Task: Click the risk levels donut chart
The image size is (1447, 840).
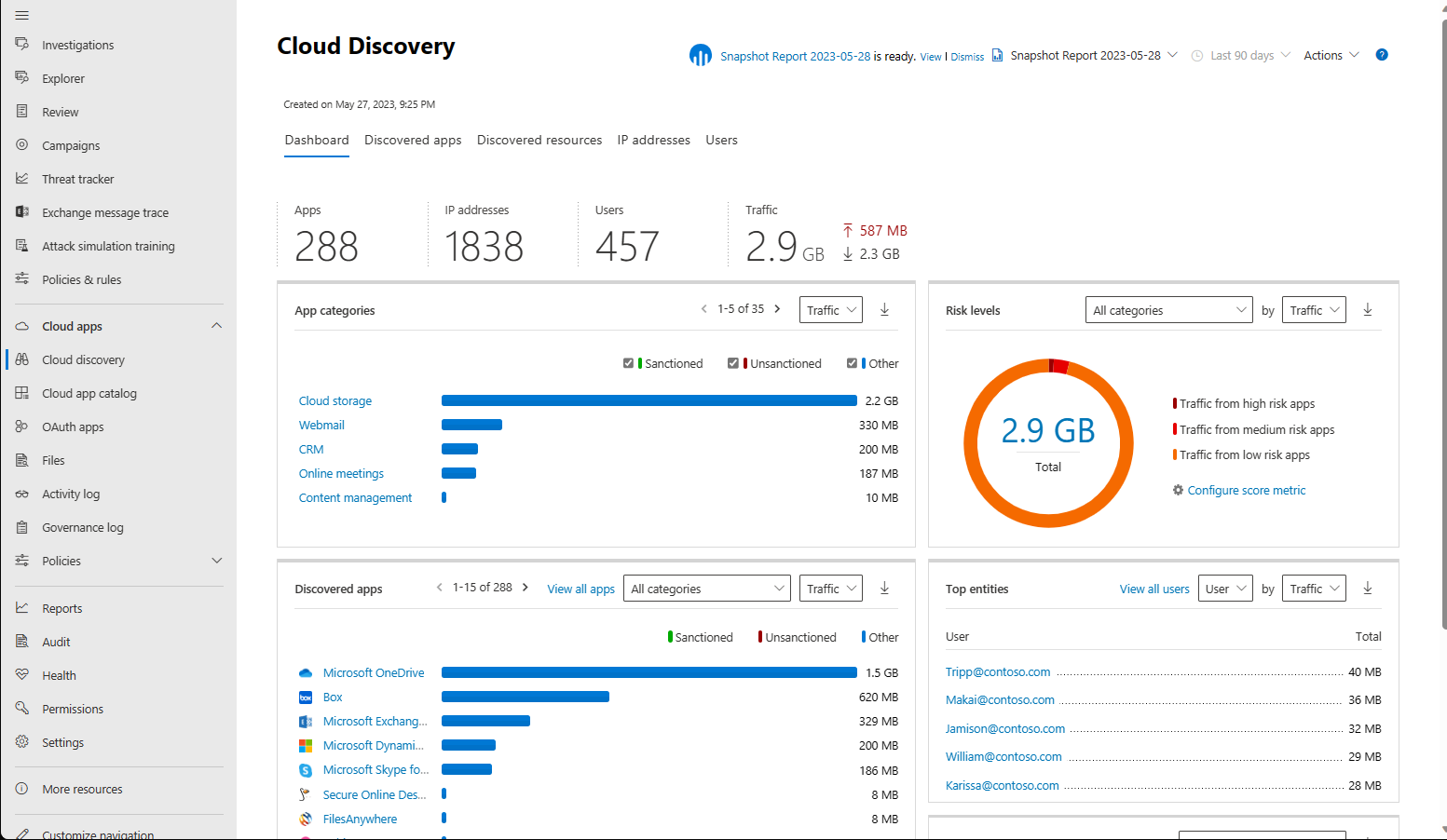Action: tap(1048, 442)
